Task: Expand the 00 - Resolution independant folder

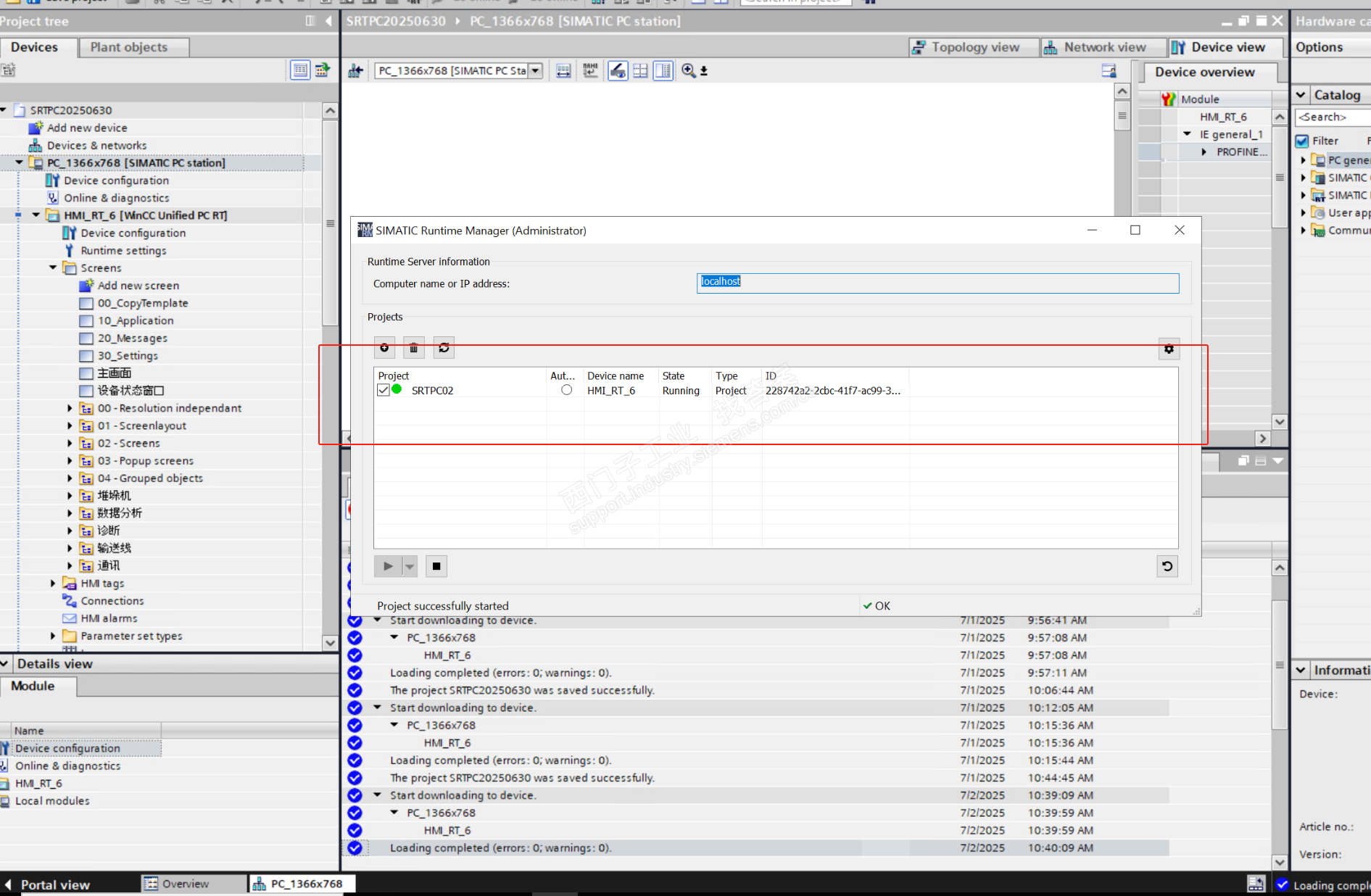Action: [x=70, y=408]
